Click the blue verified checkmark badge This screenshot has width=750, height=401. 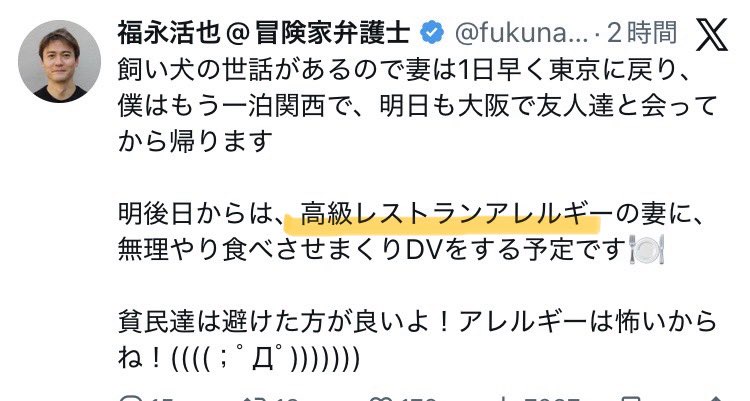tap(432, 33)
